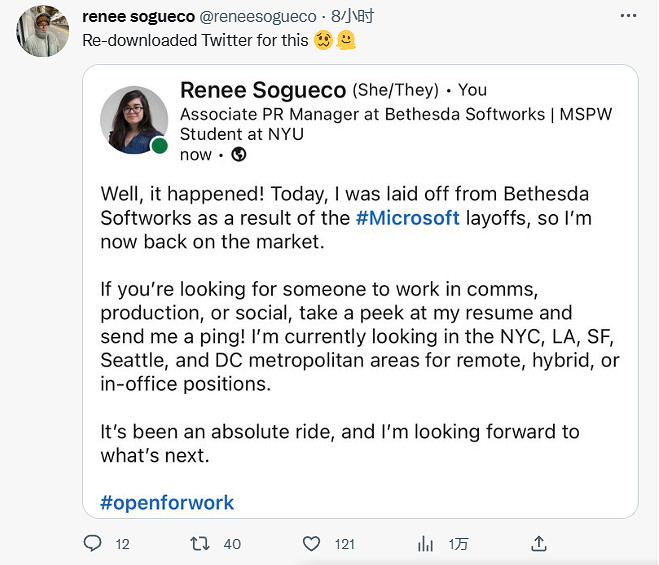
Task: Click the globe visibility icon in LinkedIn post
Action: pyautogui.click(x=238, y=155)
